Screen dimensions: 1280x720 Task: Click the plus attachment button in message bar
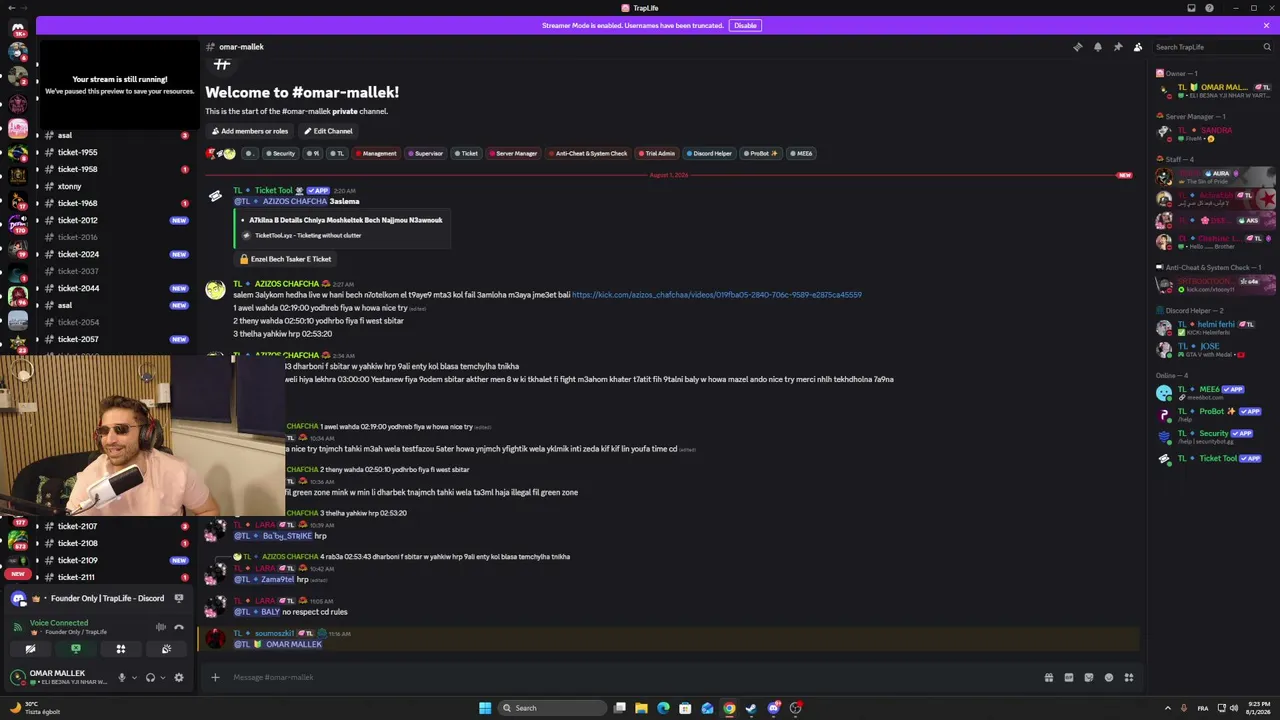coord(214,677)
